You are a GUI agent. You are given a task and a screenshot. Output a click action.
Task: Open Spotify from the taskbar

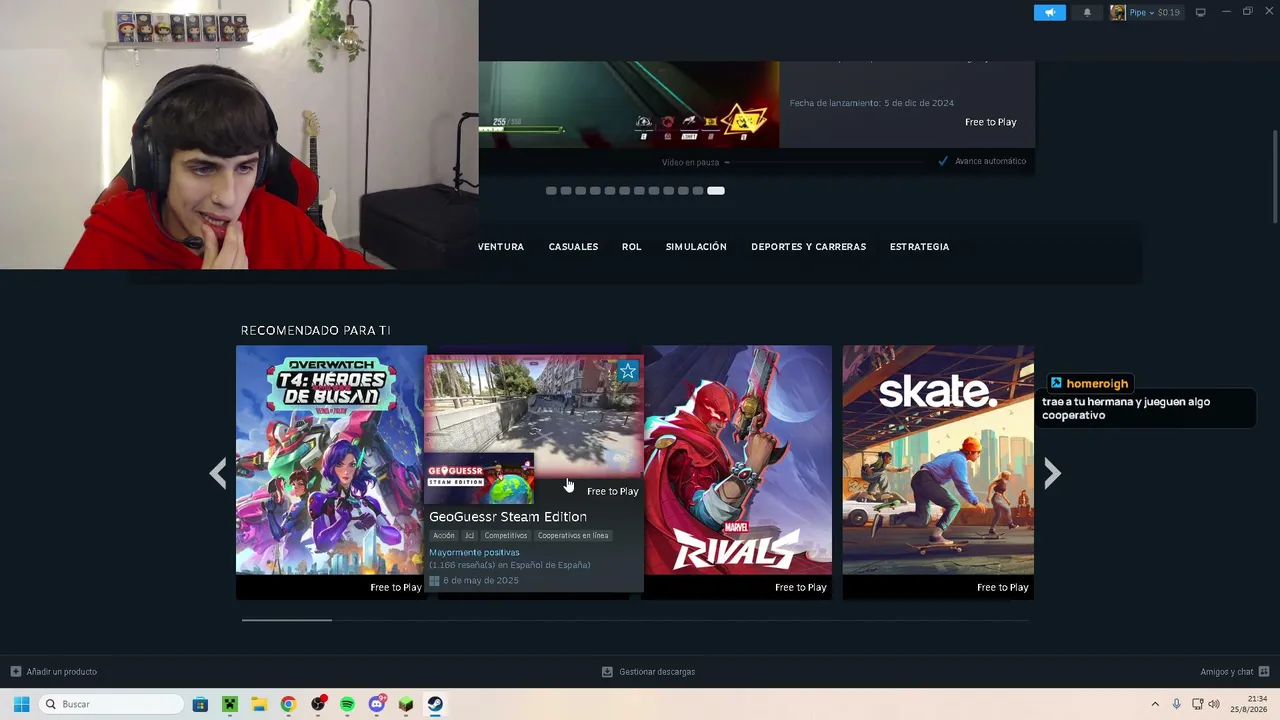pos(347,704)
